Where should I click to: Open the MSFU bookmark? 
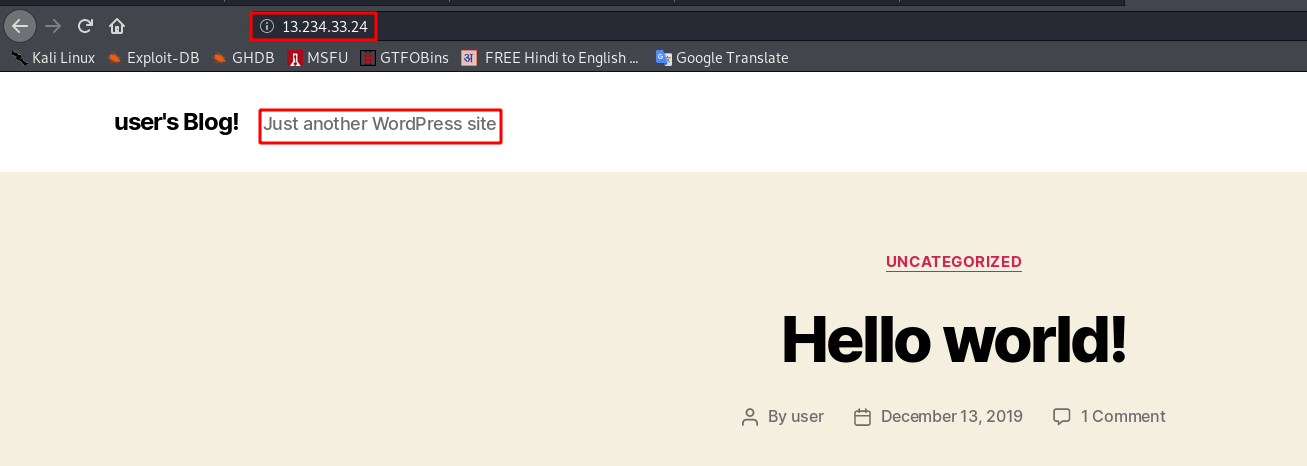[x=318, y=58]
